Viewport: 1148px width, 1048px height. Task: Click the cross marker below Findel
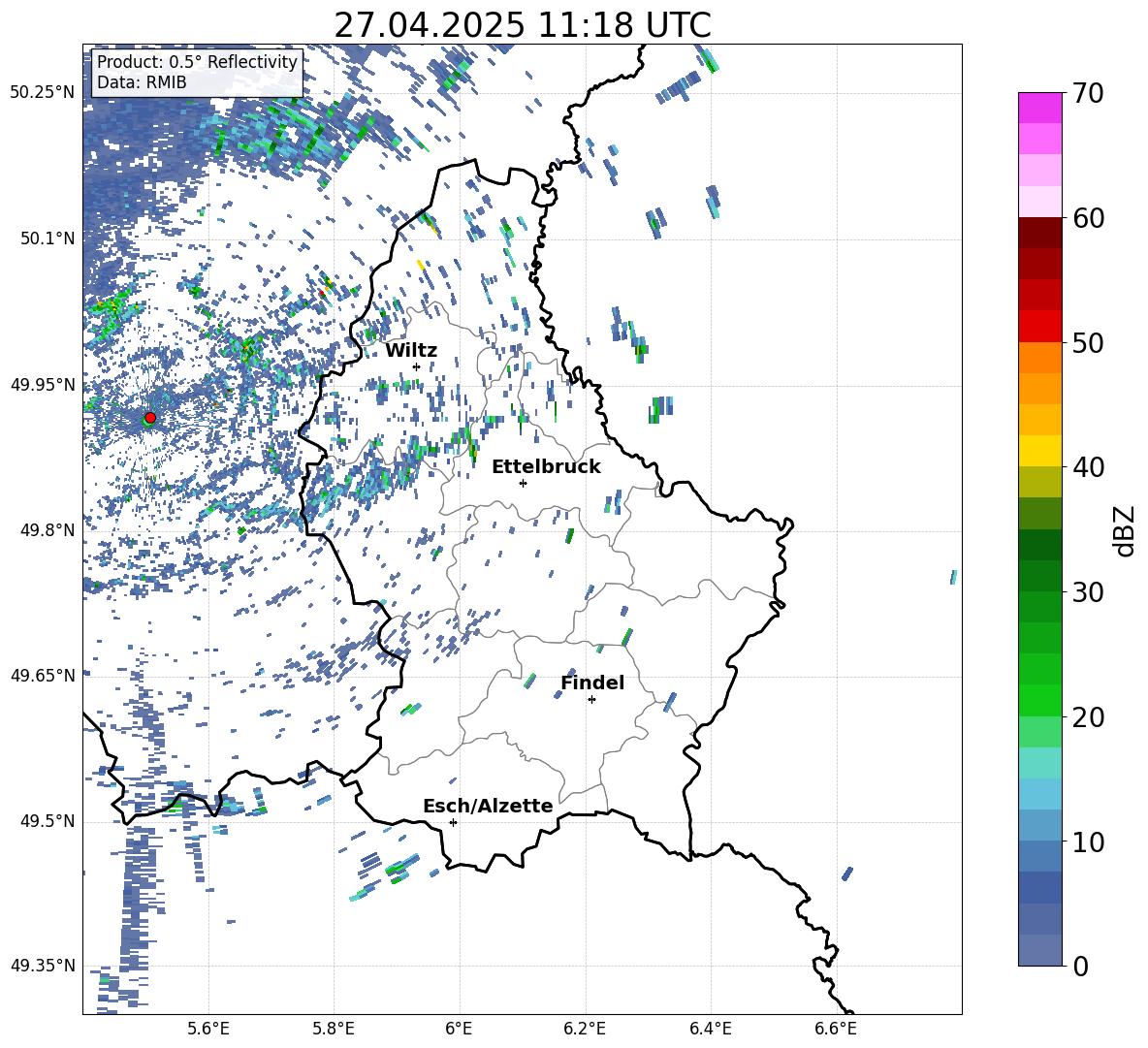591,700
